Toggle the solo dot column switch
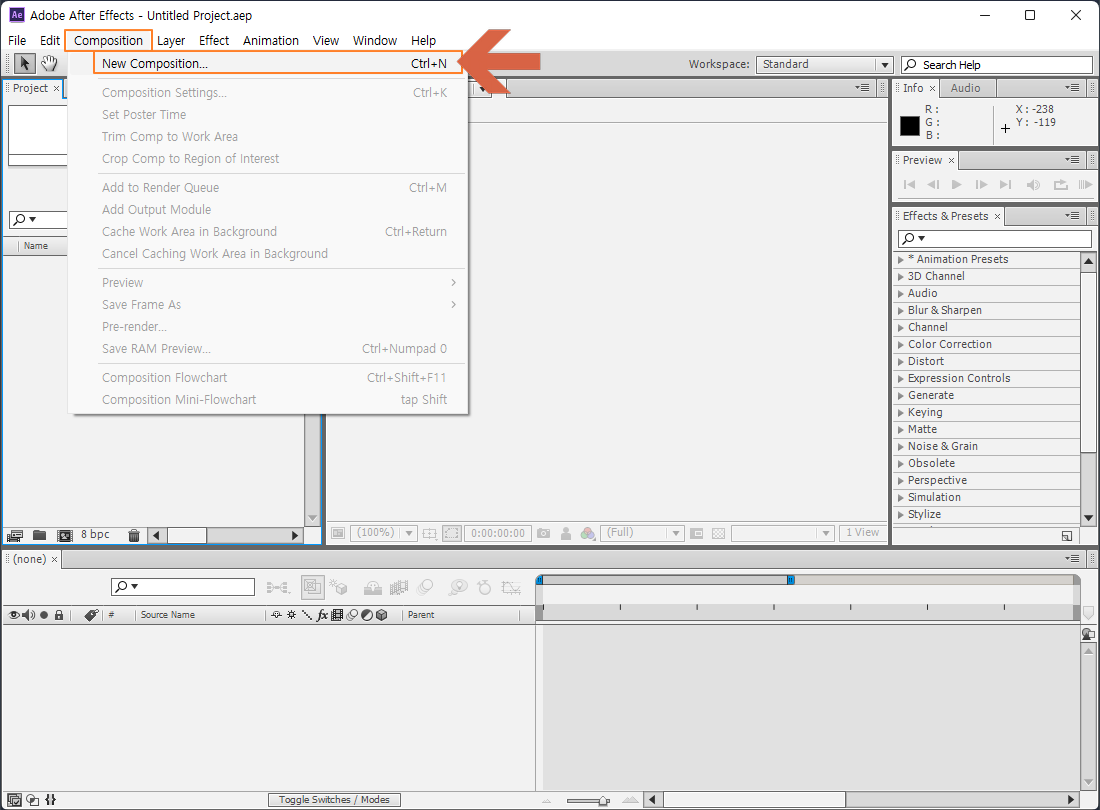1100x810 pixels. pos(44,615)
